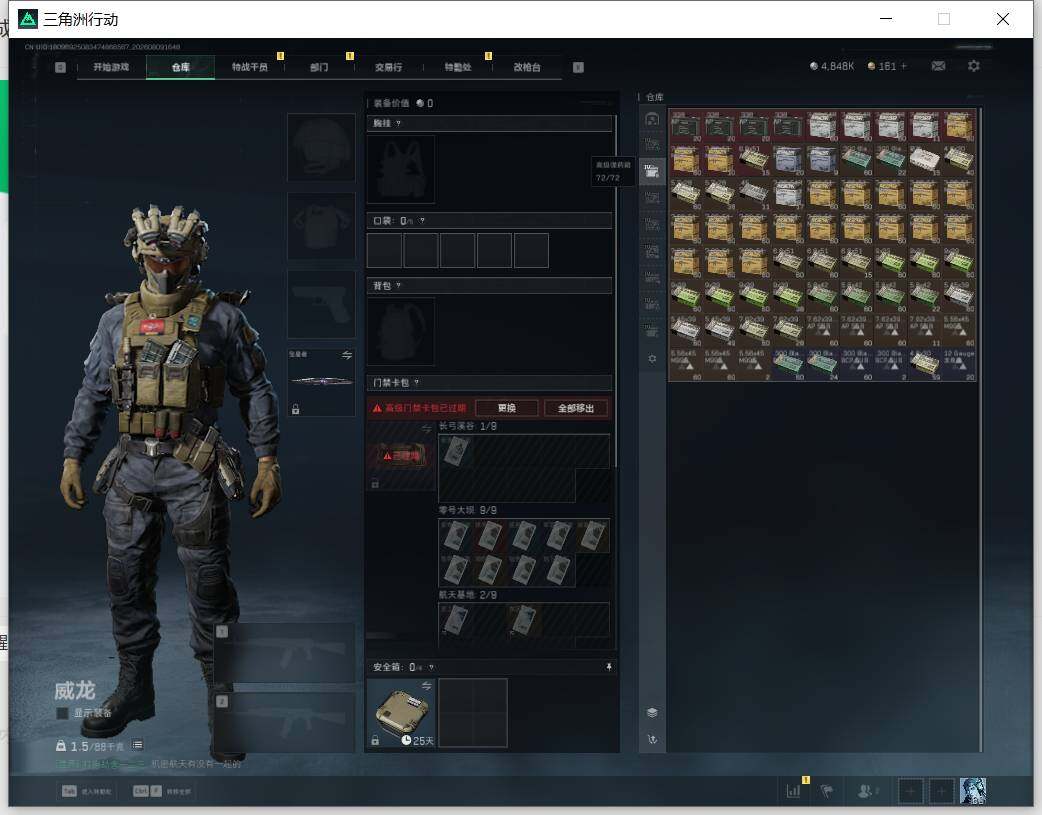1042x815 pixels.
Task: Click the 全部移出 button
Action: tap(575, 408)
